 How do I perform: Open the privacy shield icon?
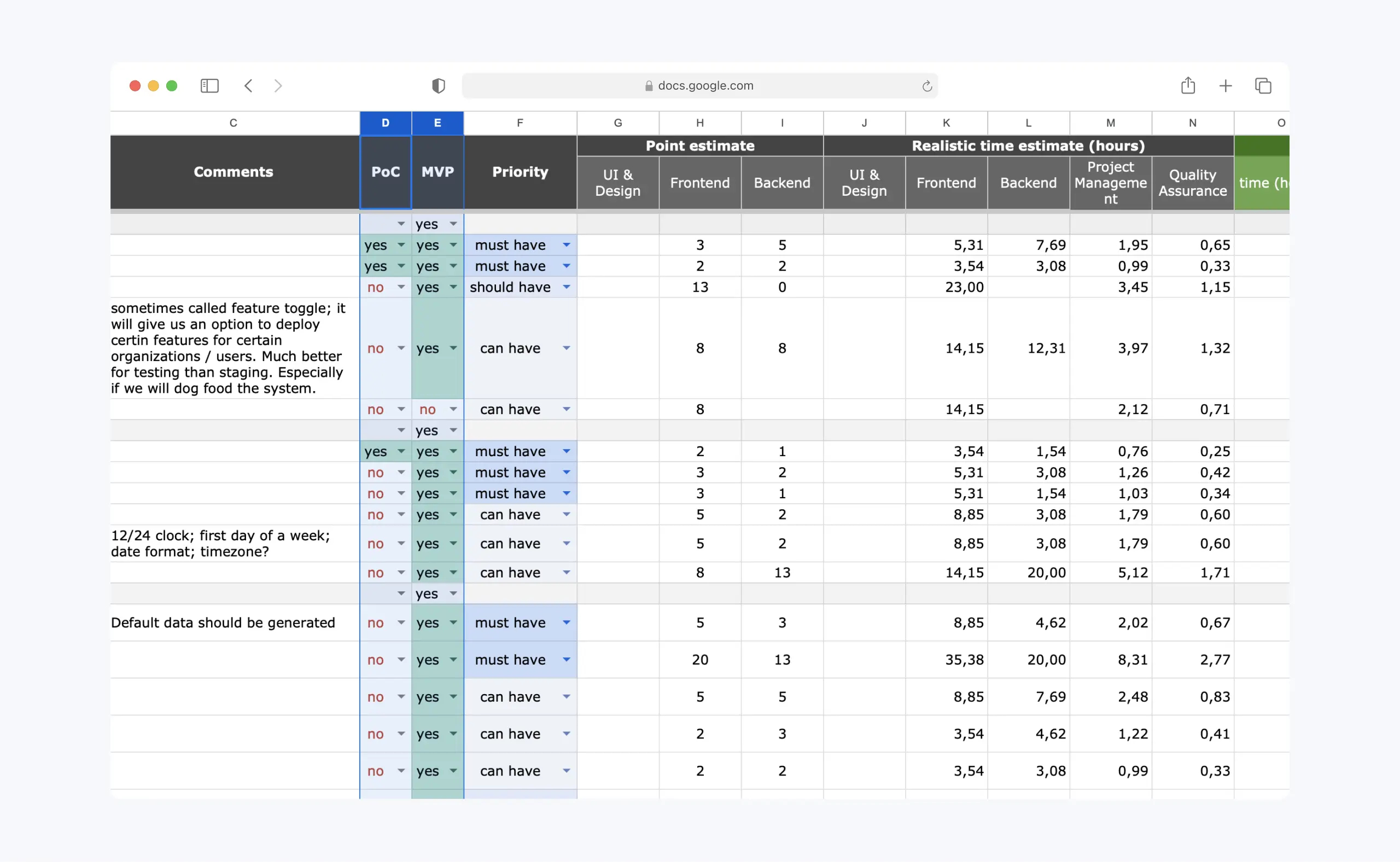pyautogui.click(x=439, y=85)
